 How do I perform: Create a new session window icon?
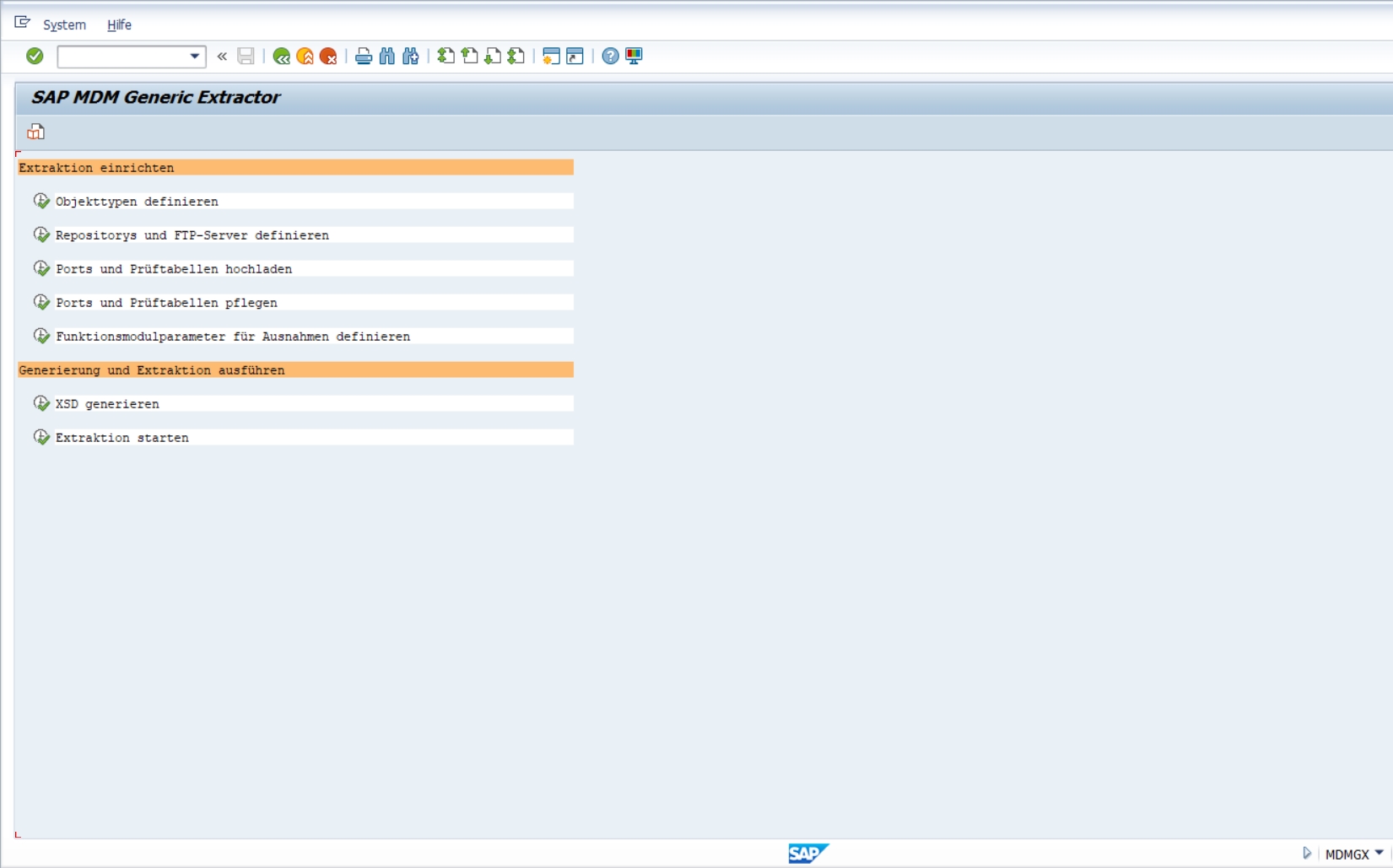point(551,57)
